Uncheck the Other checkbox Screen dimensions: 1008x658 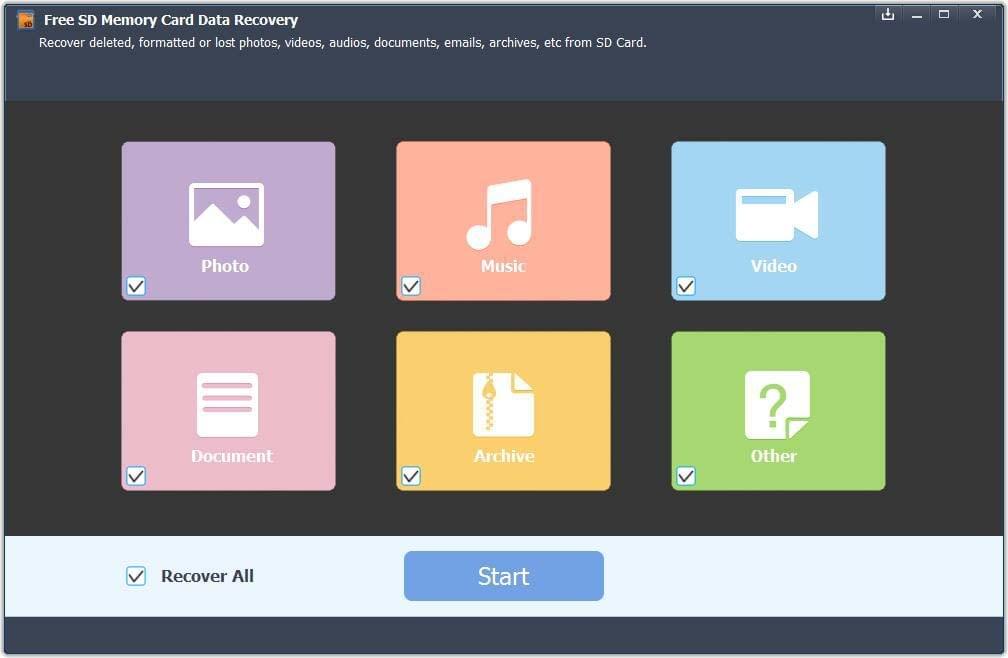tap(686, 476)
